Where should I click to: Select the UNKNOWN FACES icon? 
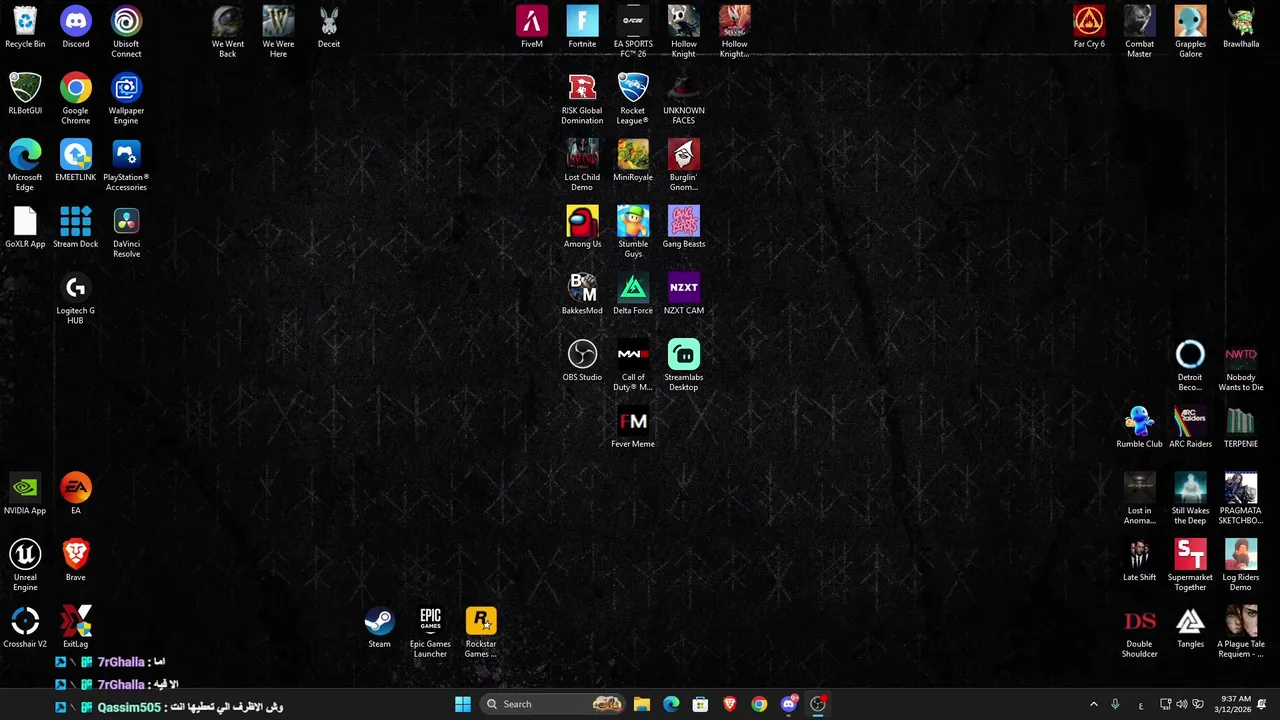click(x=684, y=99)
